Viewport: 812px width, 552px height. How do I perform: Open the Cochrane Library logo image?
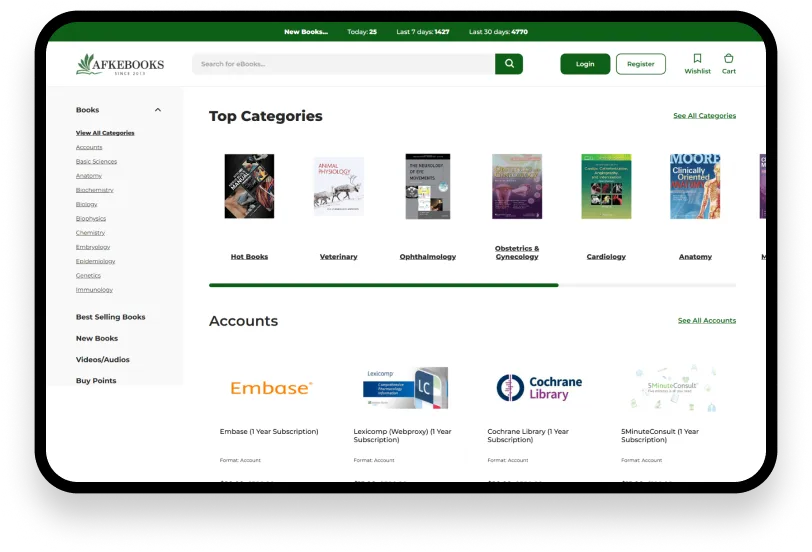click(539, 388)
